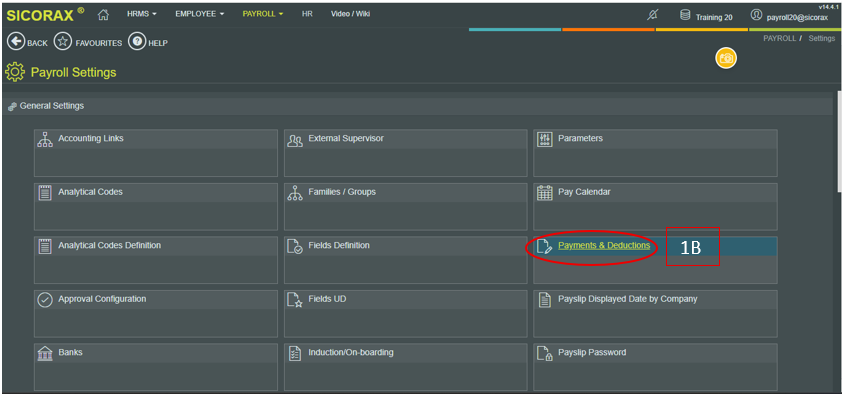Open the HRMS dropdown menu
The image size is (845, 397).
(142, 15)
